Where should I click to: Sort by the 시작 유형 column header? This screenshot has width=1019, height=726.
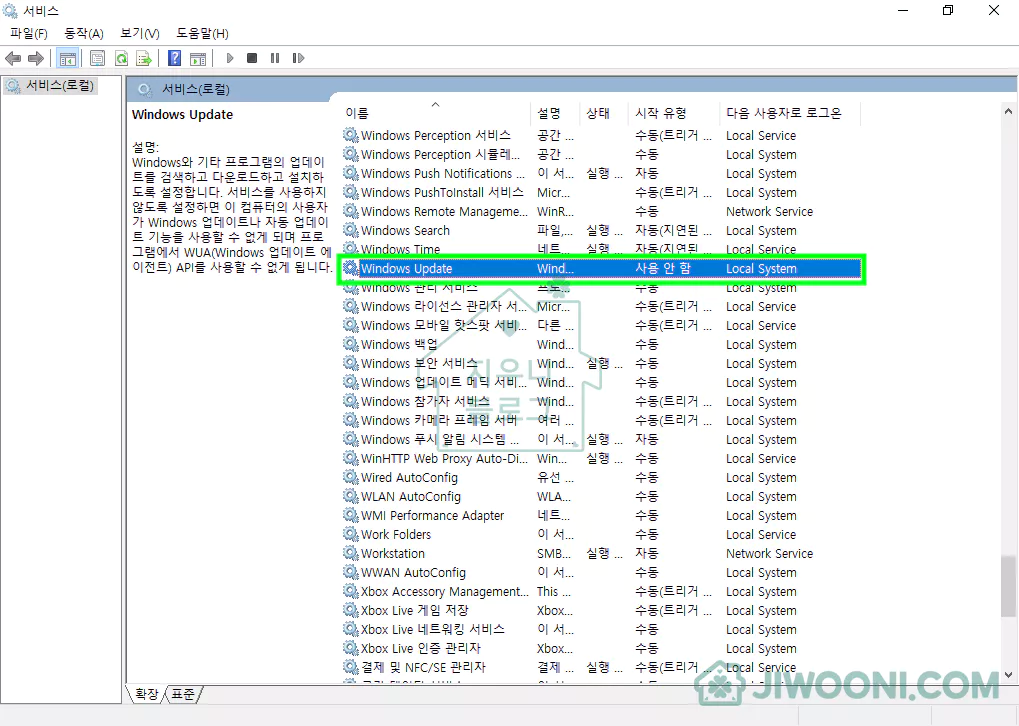(x=674, y=113)
